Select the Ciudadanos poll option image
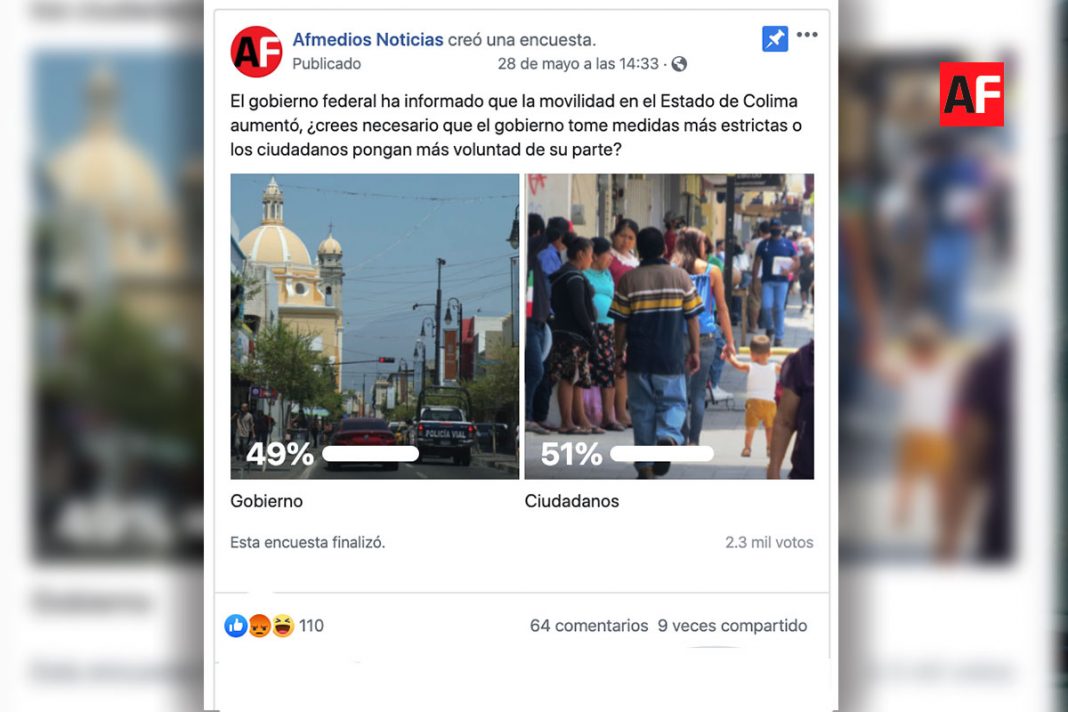The height and width of the screenshot is (712, 1068). click(669, 326)
